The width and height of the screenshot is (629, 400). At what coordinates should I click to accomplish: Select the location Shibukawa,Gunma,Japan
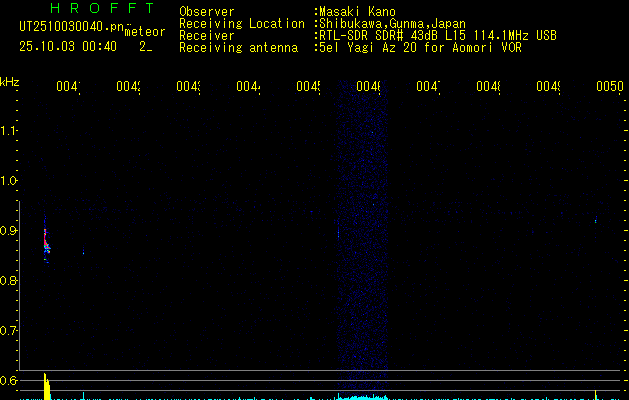(x=392, y=24)
